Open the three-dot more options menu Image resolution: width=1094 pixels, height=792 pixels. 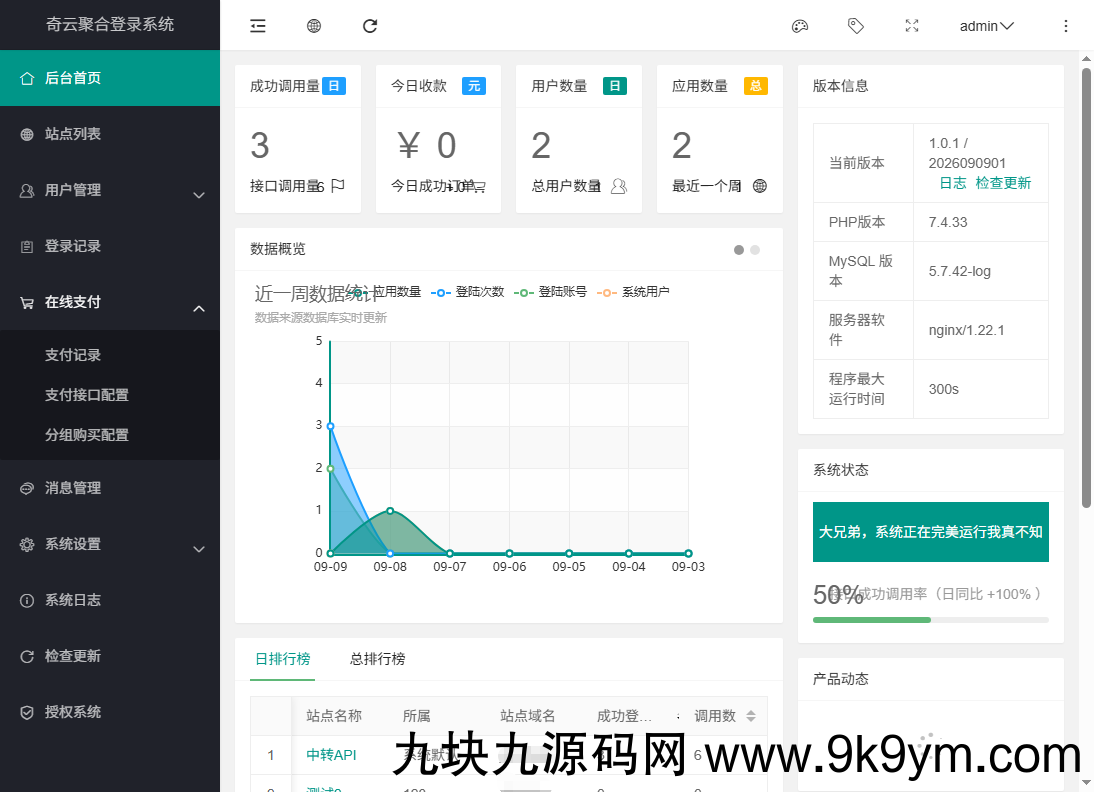point(1065,26)
